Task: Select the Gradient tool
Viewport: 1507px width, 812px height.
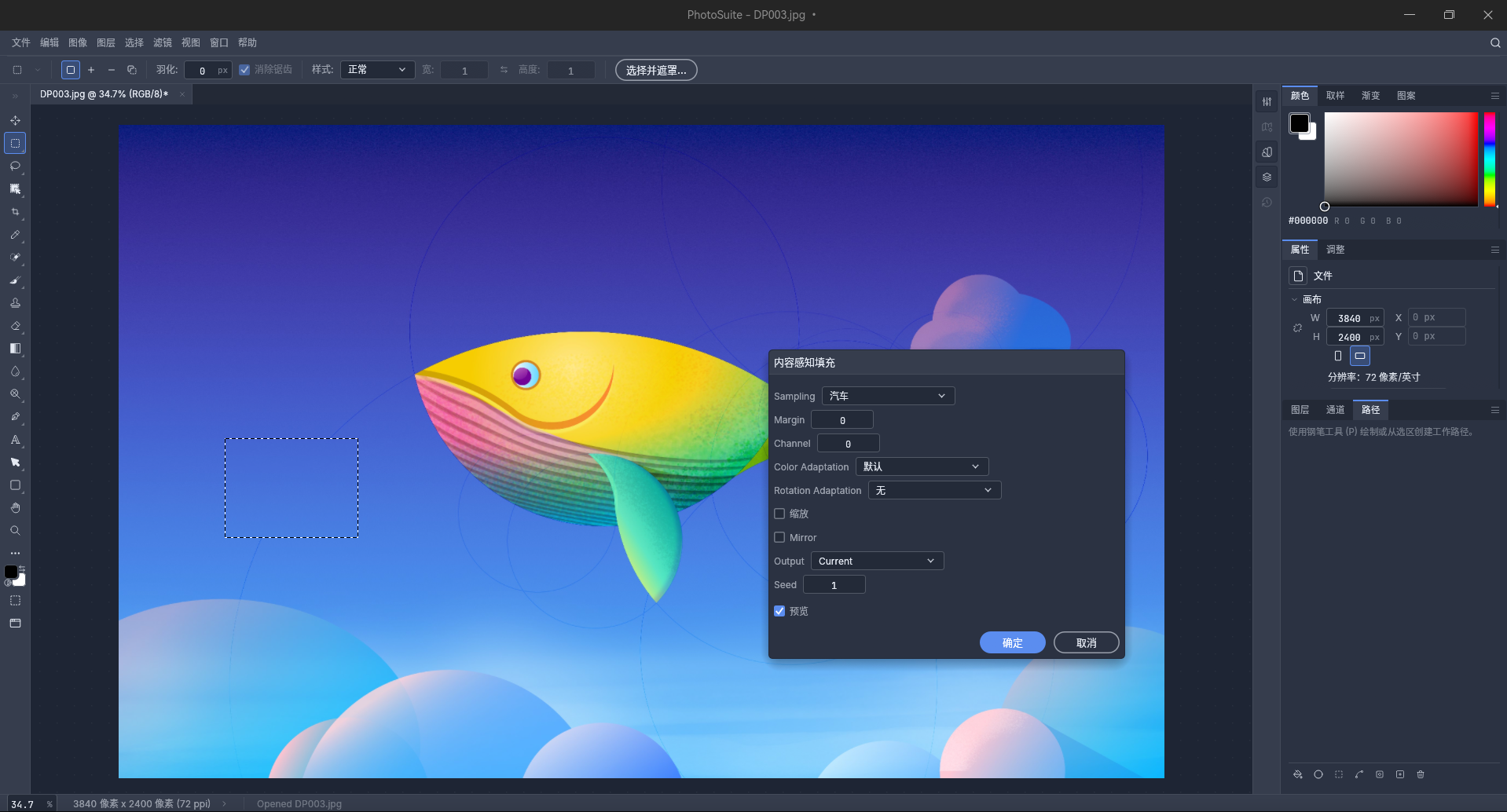Action: click(x=15, y=349)
